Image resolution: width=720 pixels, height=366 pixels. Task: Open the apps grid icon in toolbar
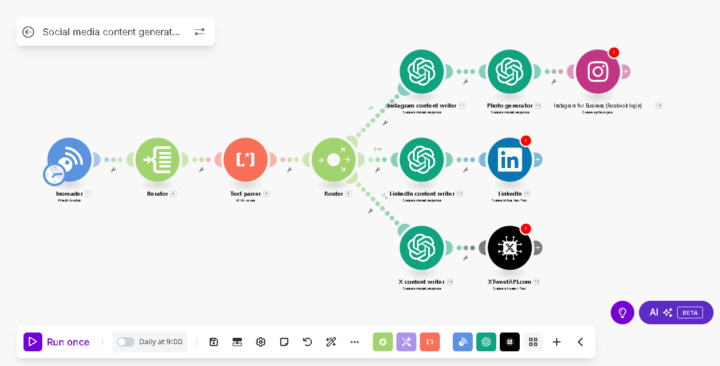[533, 342]
